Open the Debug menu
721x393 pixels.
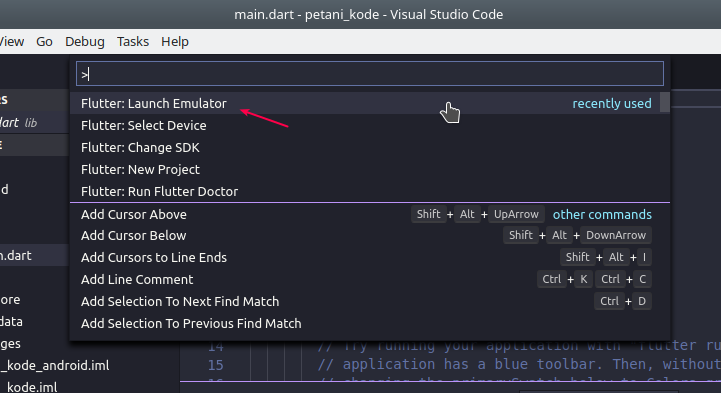tap(85, 42)
